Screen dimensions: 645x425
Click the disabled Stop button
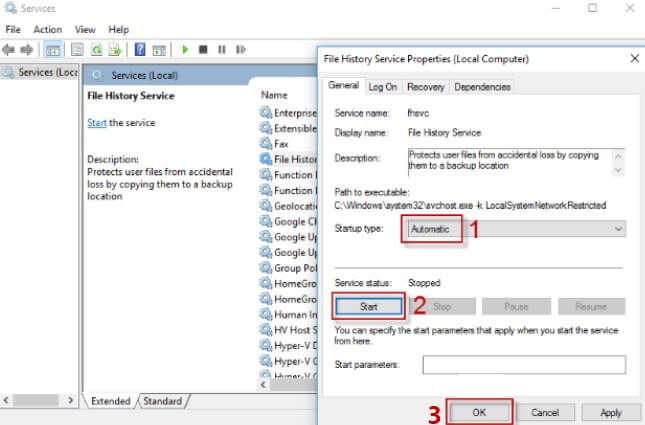pos(442,307)
